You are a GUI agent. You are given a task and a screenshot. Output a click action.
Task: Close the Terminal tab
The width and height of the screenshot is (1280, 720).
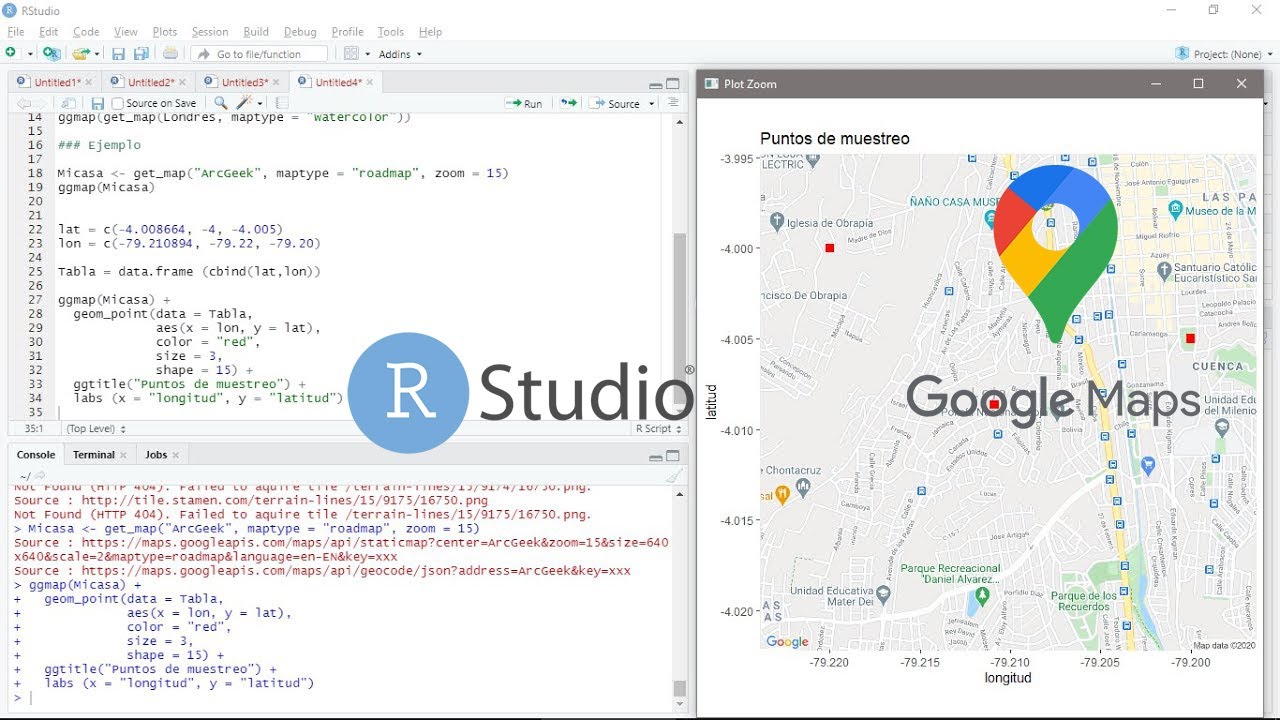pyautogui.click(x=123, y=455)
